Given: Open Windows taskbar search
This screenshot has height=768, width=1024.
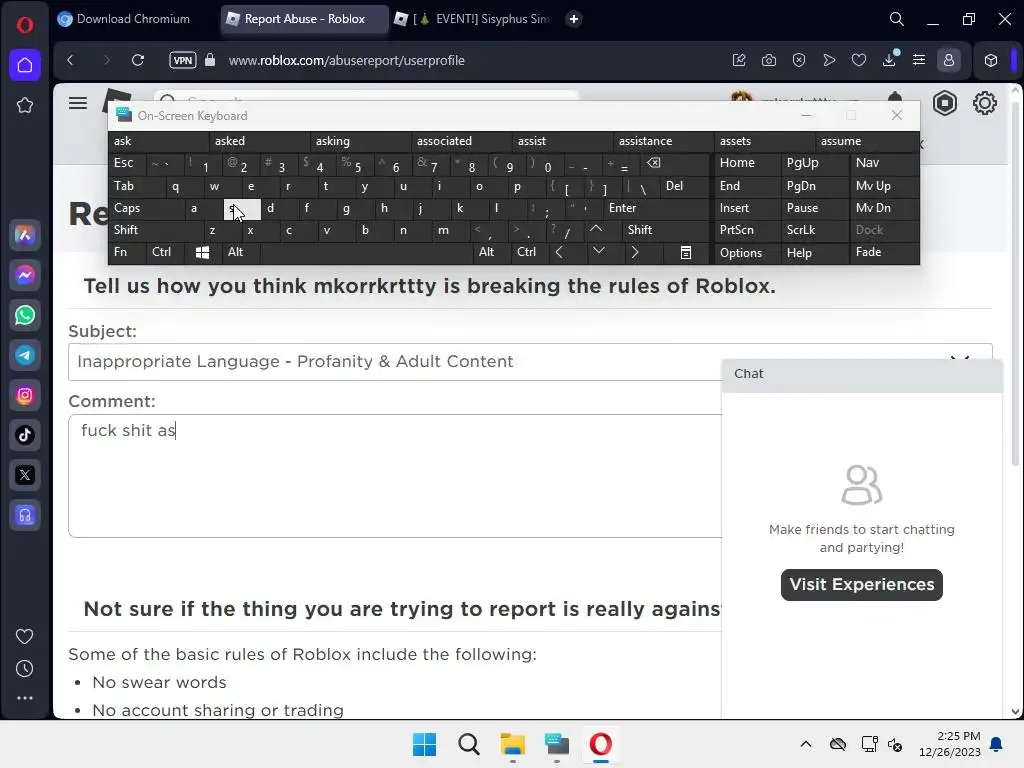Looking at the screenshot, I should click(468, 744).
